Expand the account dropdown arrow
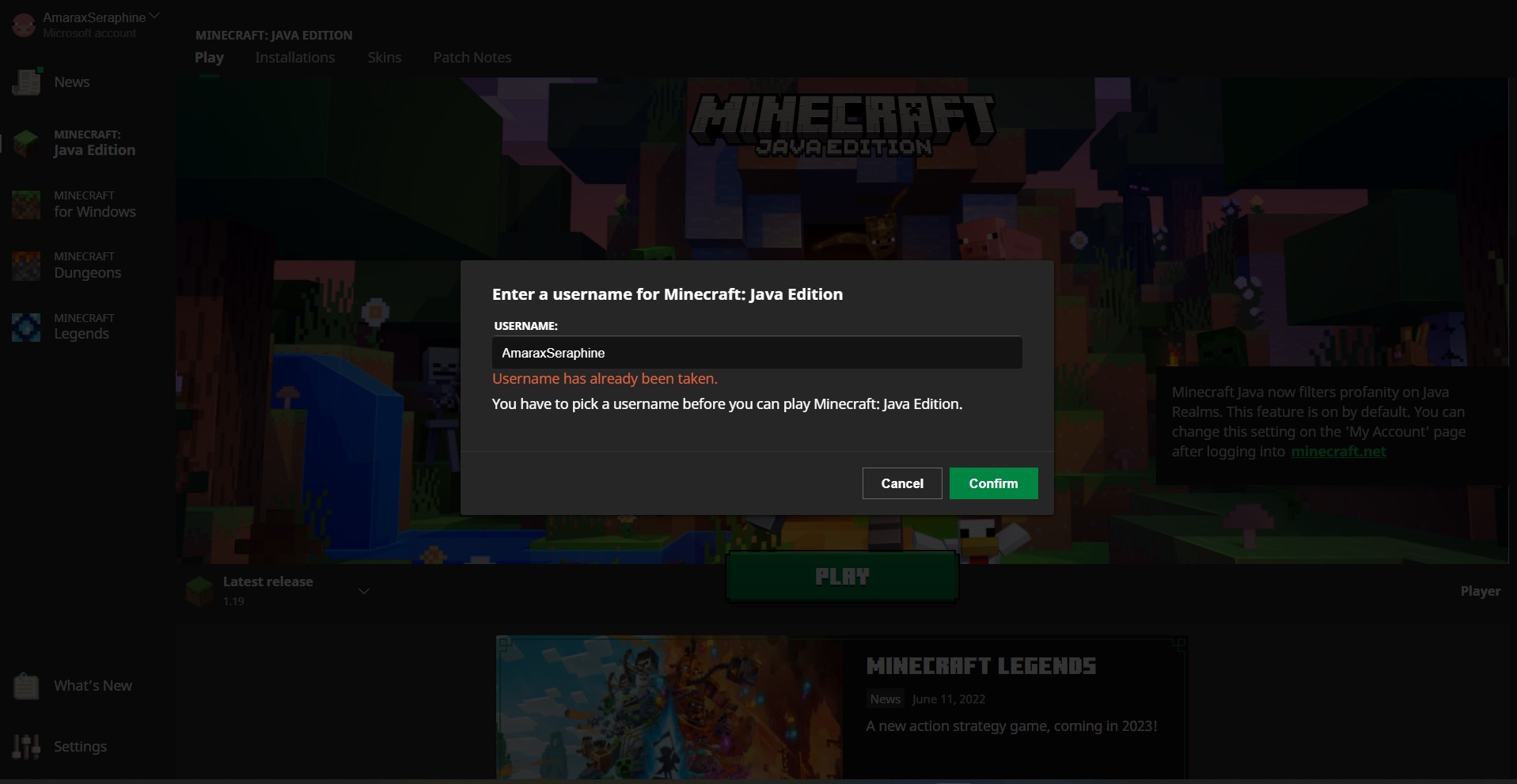The height and width of the screenshot is (784, 1517). (x=154, y=15)
